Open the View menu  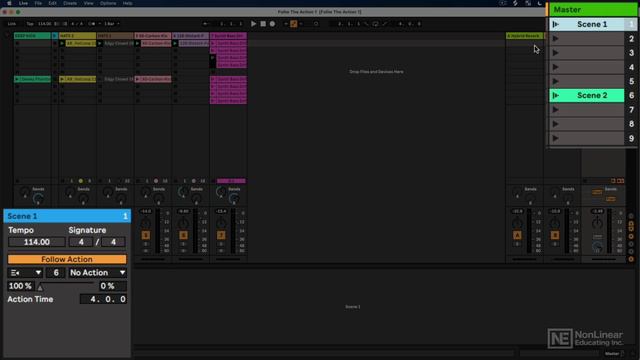(88, 3)
